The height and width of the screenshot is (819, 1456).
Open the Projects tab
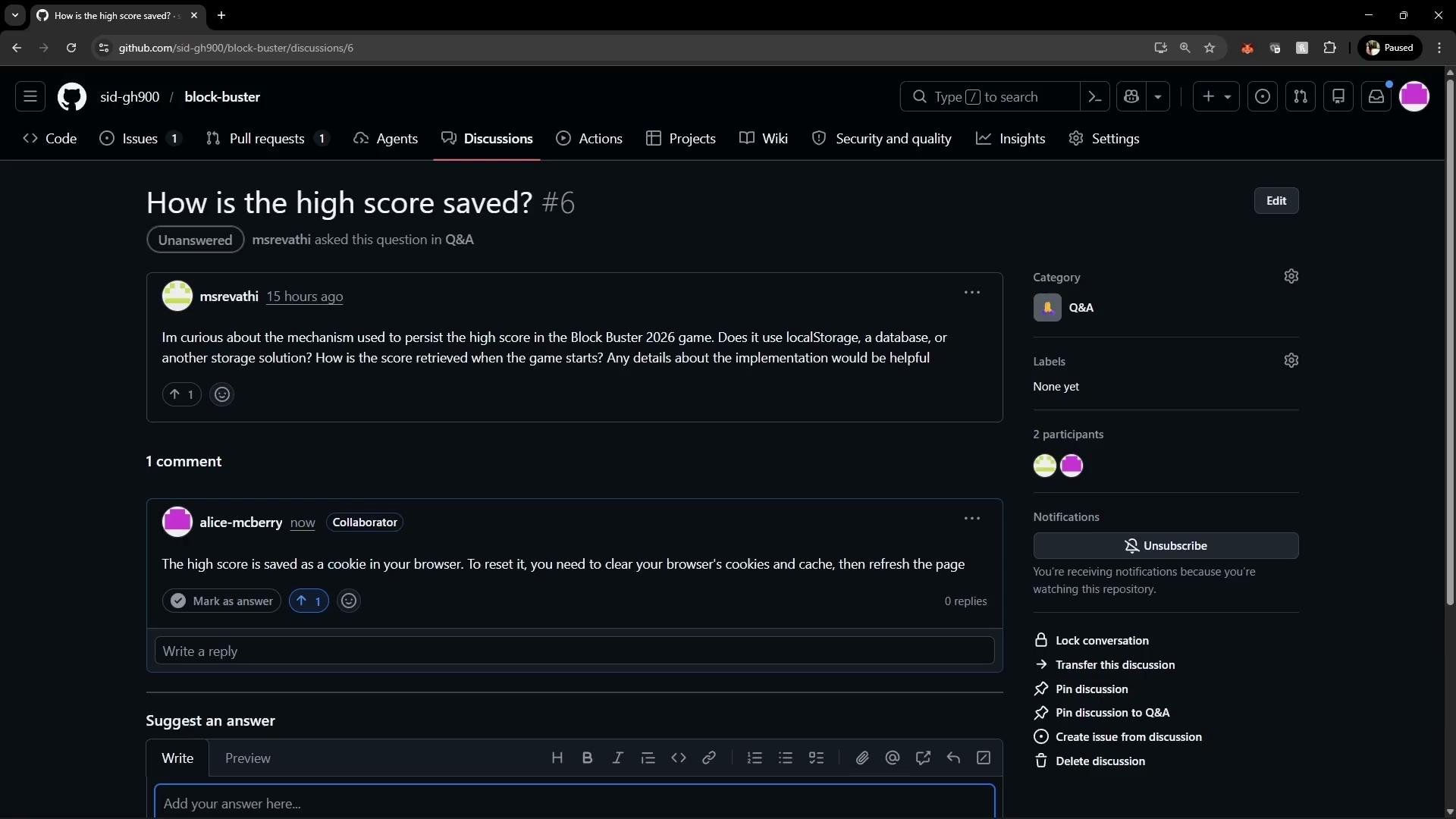pyautogui.click(x=681, y=139)
